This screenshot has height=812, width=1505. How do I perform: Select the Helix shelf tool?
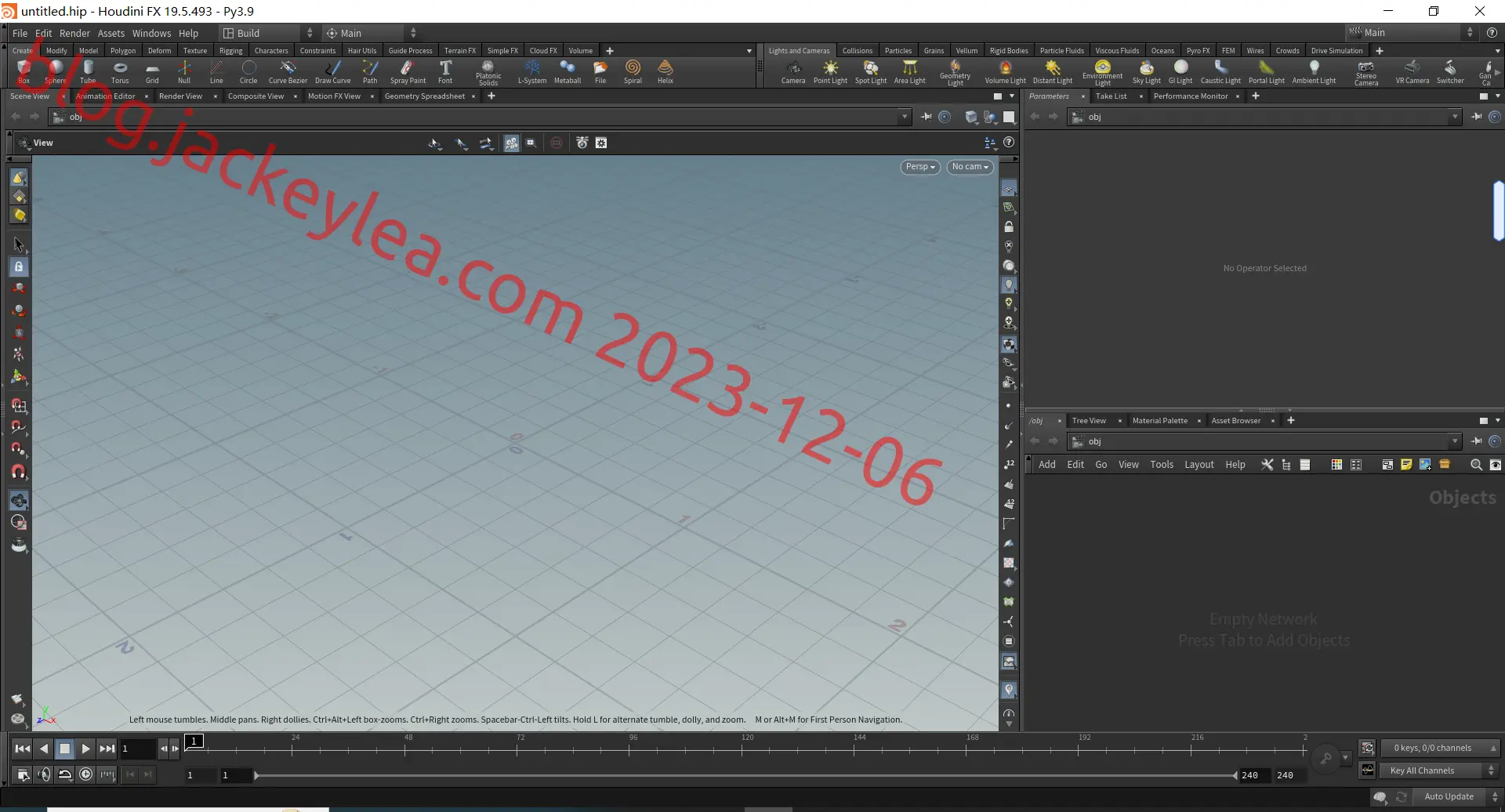(x=665, y=71)
